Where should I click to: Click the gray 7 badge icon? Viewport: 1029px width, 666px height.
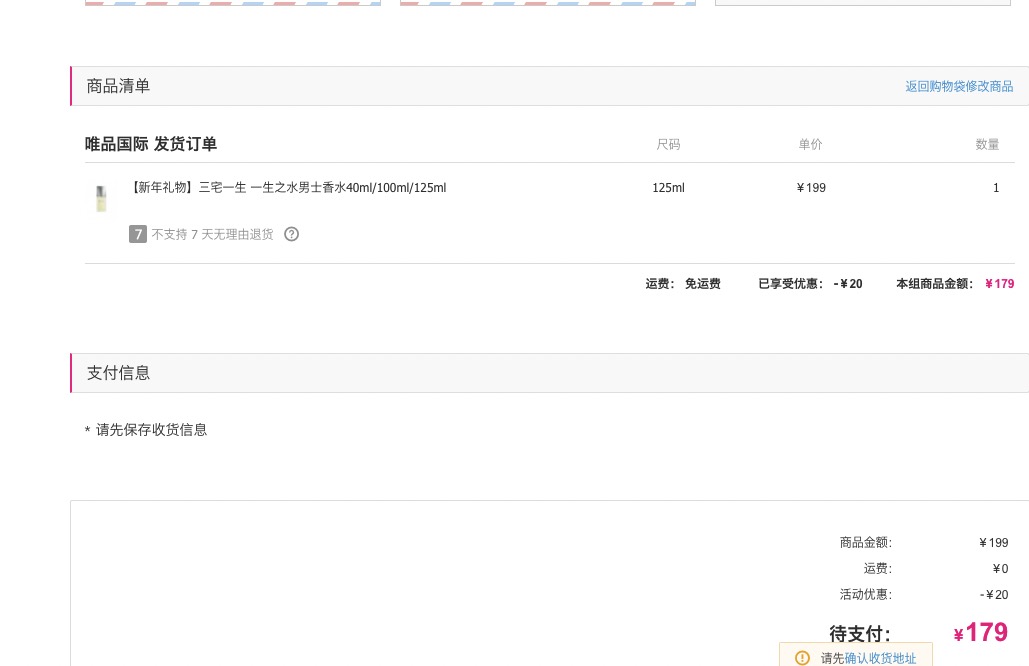pos(138,234)
